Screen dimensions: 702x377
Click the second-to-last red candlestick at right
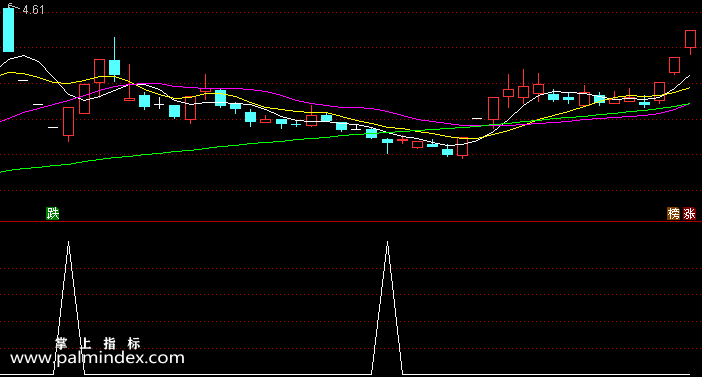[x=674, y=65]
